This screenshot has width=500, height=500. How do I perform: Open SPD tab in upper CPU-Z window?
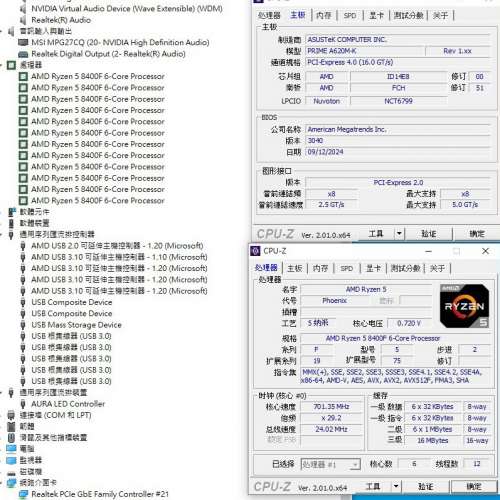tap(350, 15)
